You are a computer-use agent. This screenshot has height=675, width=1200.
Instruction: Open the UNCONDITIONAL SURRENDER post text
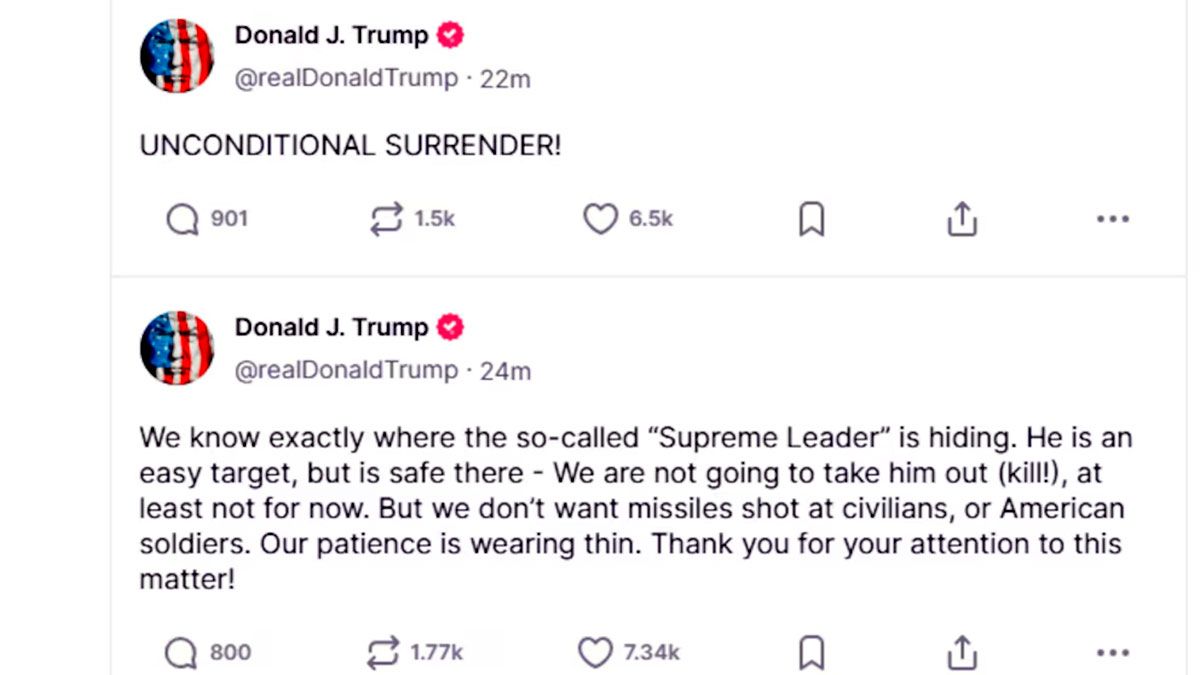click(350, 145)
